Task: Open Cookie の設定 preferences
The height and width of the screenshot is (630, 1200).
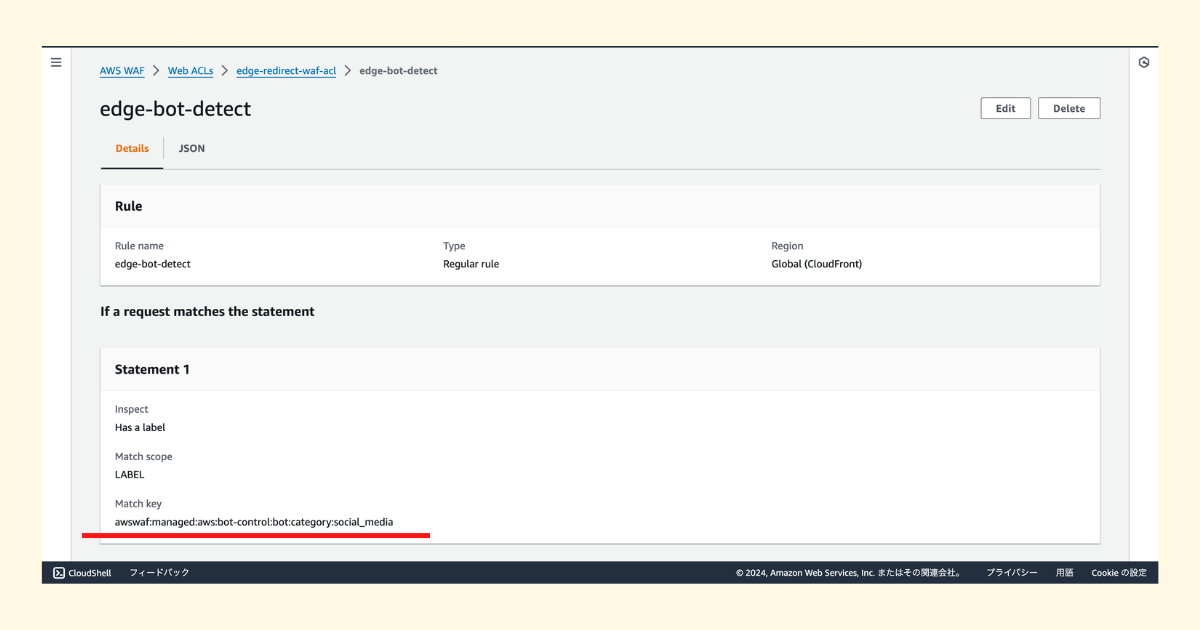Action: click(x=1118, y=573)
